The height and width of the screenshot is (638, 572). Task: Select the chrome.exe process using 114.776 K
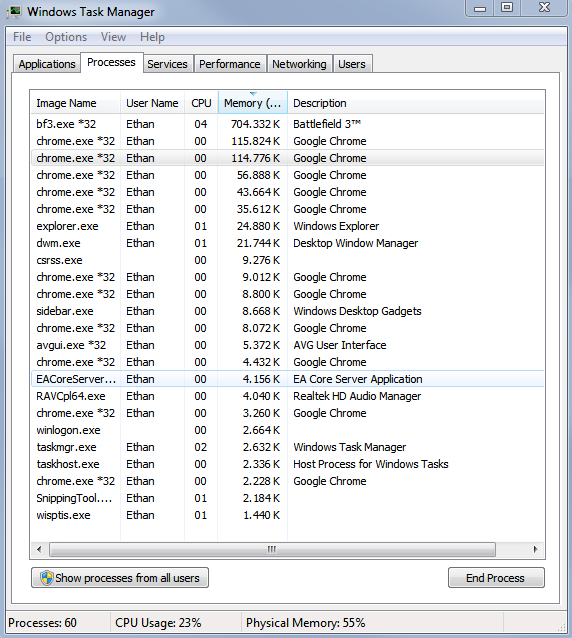[x=287, y=158]
